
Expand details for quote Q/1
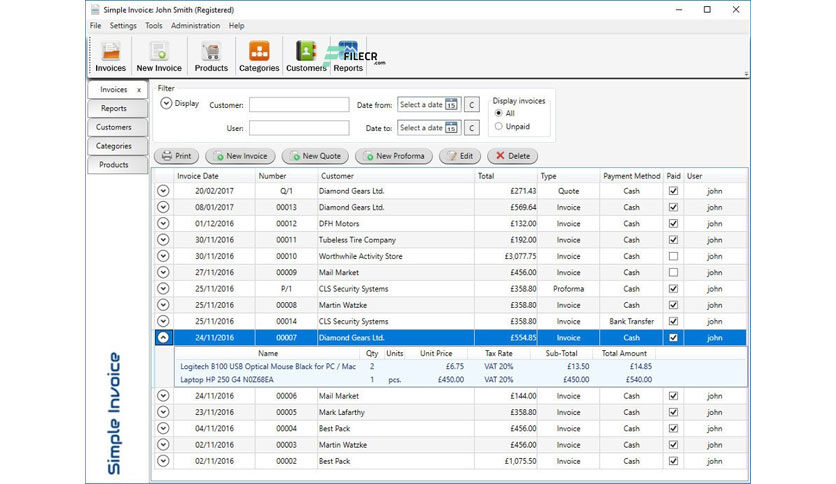(x=163, y=191)
